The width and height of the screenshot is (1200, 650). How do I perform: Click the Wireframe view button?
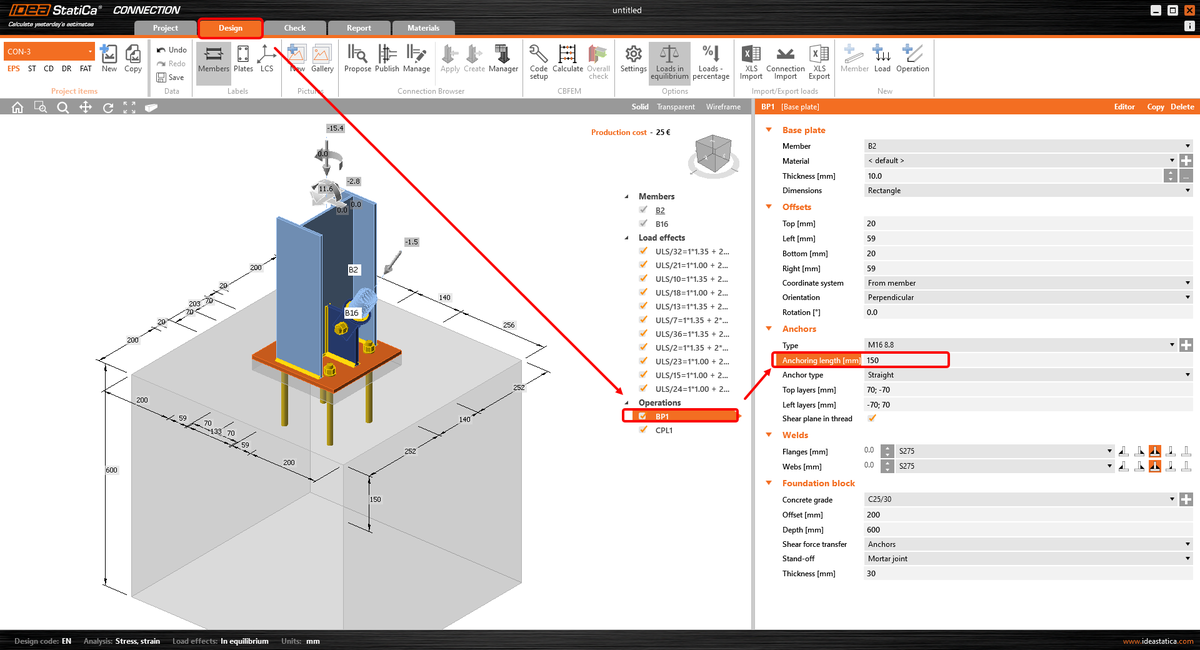point(723,106)
